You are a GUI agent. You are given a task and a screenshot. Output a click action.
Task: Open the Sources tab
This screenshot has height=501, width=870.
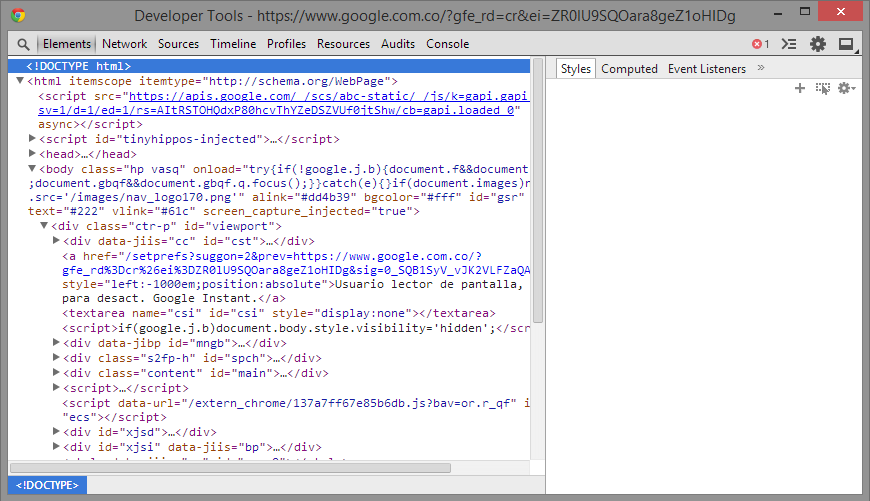click(x=178, y=44)
